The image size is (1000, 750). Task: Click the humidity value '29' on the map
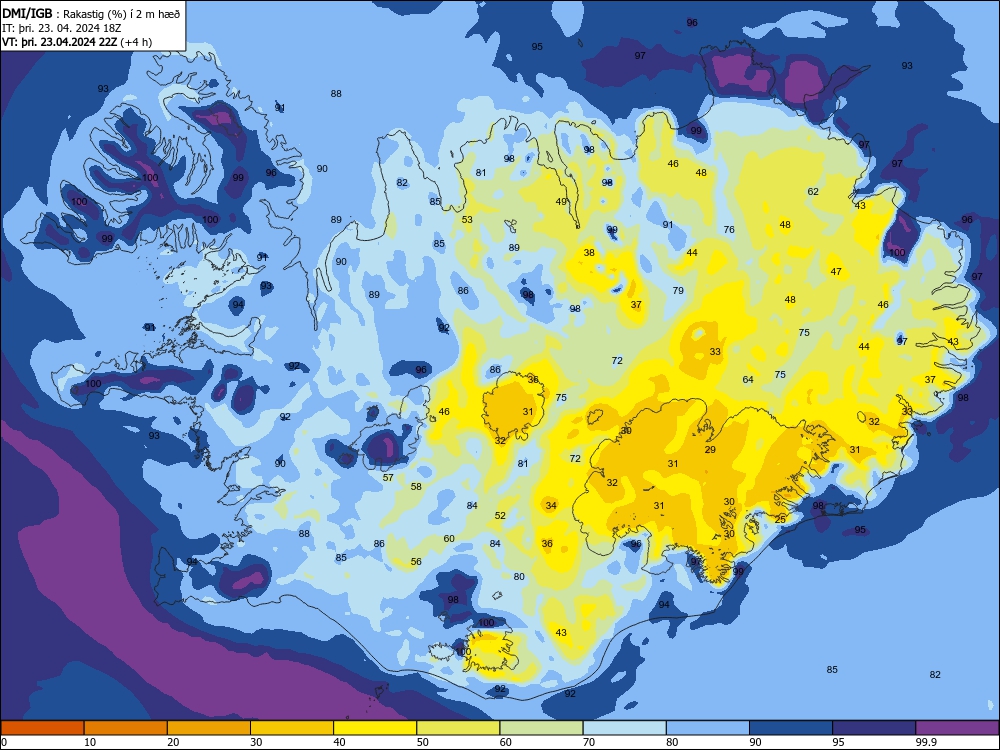pyautogui.click(x=710, y=450)
